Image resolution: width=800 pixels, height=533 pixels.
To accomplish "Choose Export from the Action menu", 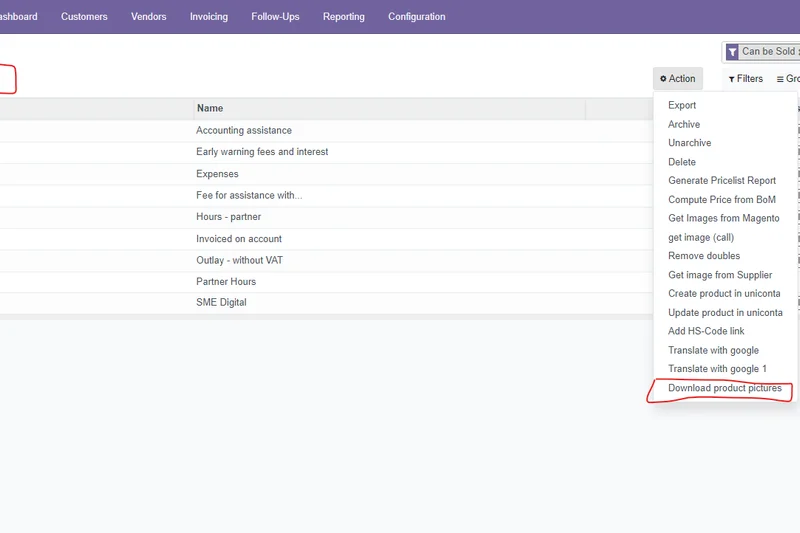I will pyautogui.click(x=682, y=105).
